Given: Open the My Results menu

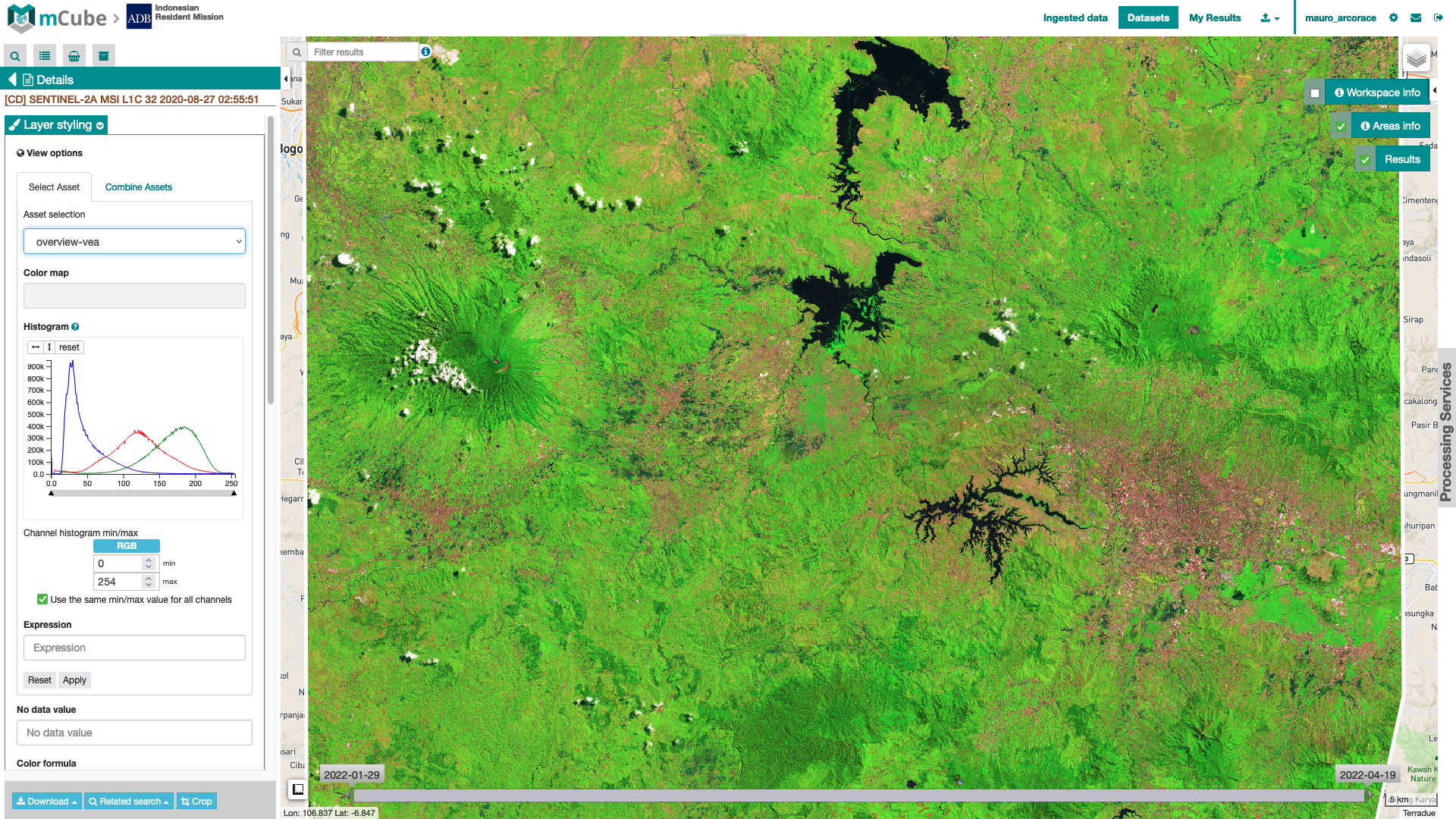Looking at the screenshot, I should (x=1215, y=18).
